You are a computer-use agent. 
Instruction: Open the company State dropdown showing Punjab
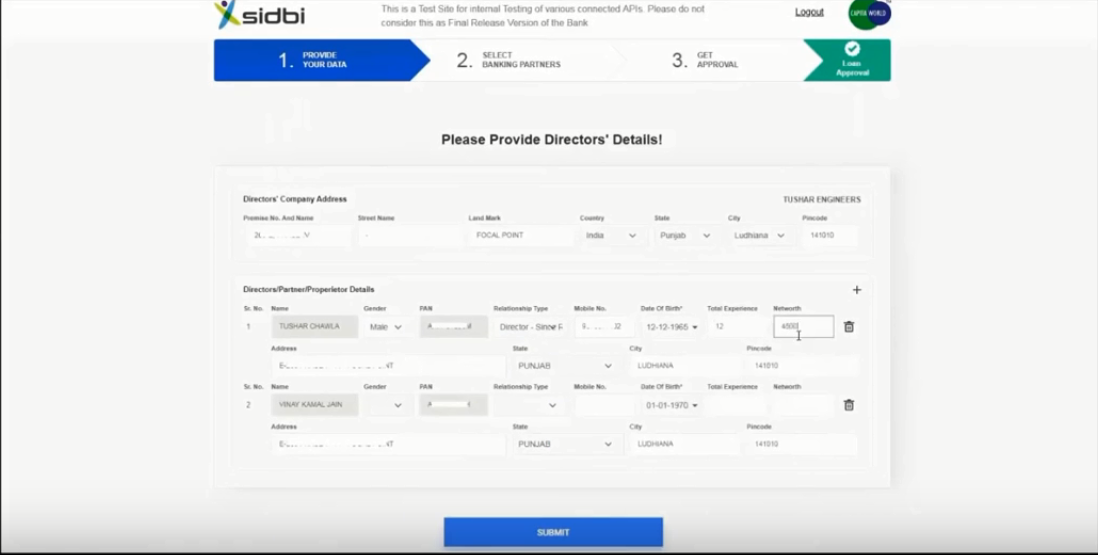[x=686, y=235]
